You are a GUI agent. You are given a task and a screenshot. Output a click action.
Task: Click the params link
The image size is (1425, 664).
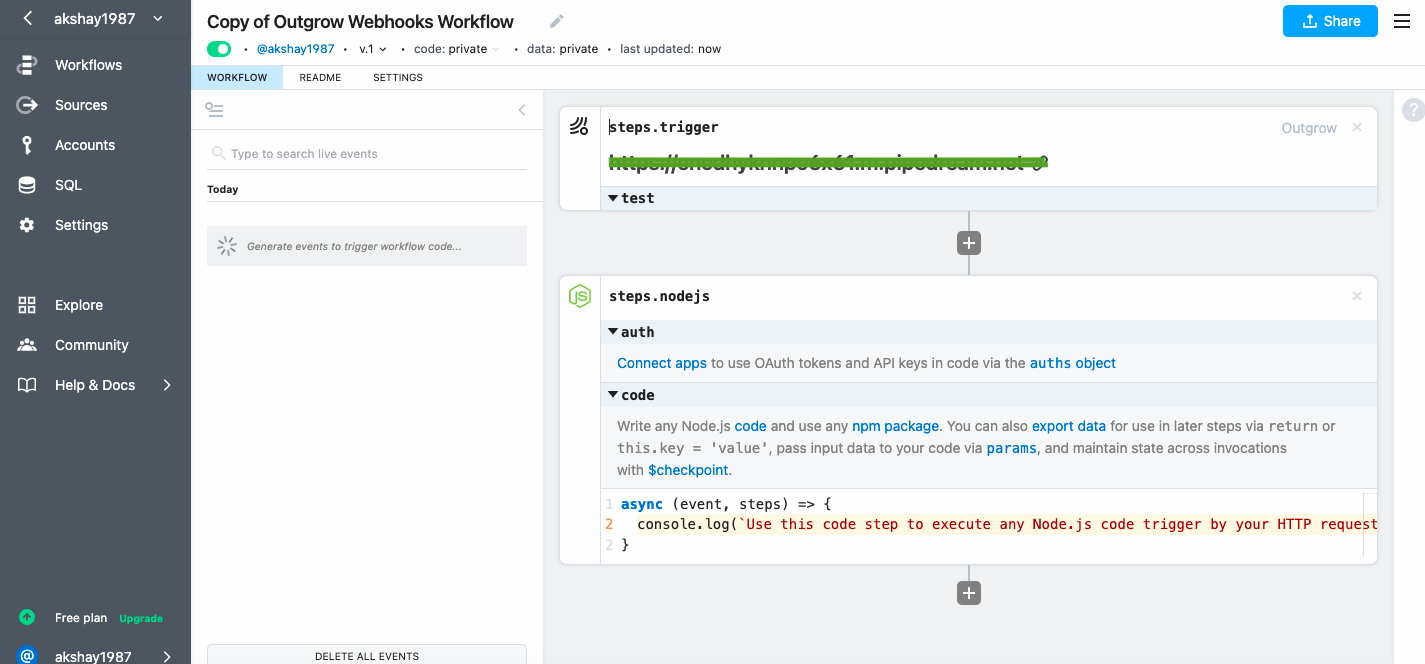coord(1012,448)
